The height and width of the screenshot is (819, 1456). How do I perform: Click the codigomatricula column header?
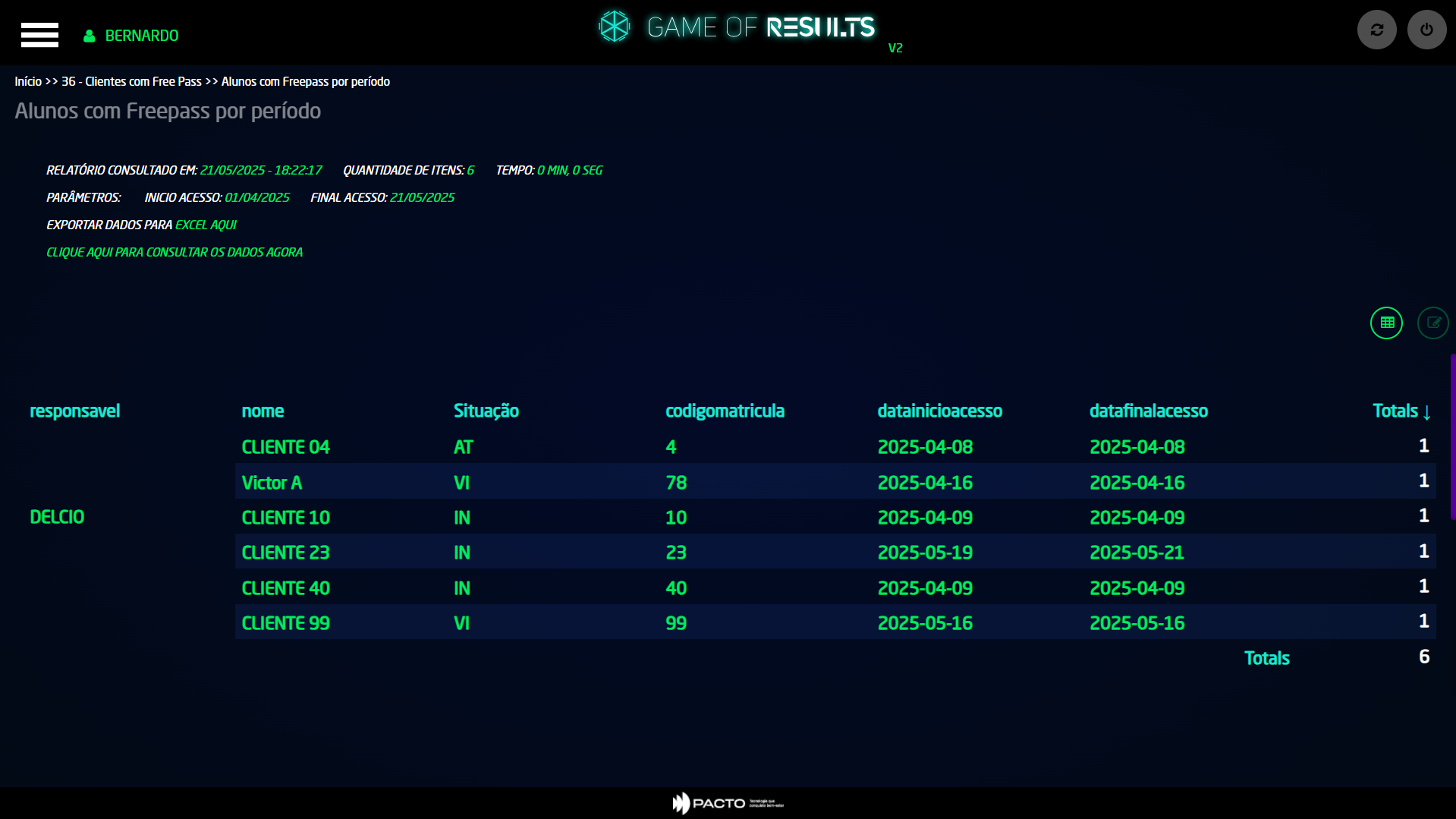(x=725, y=411)
